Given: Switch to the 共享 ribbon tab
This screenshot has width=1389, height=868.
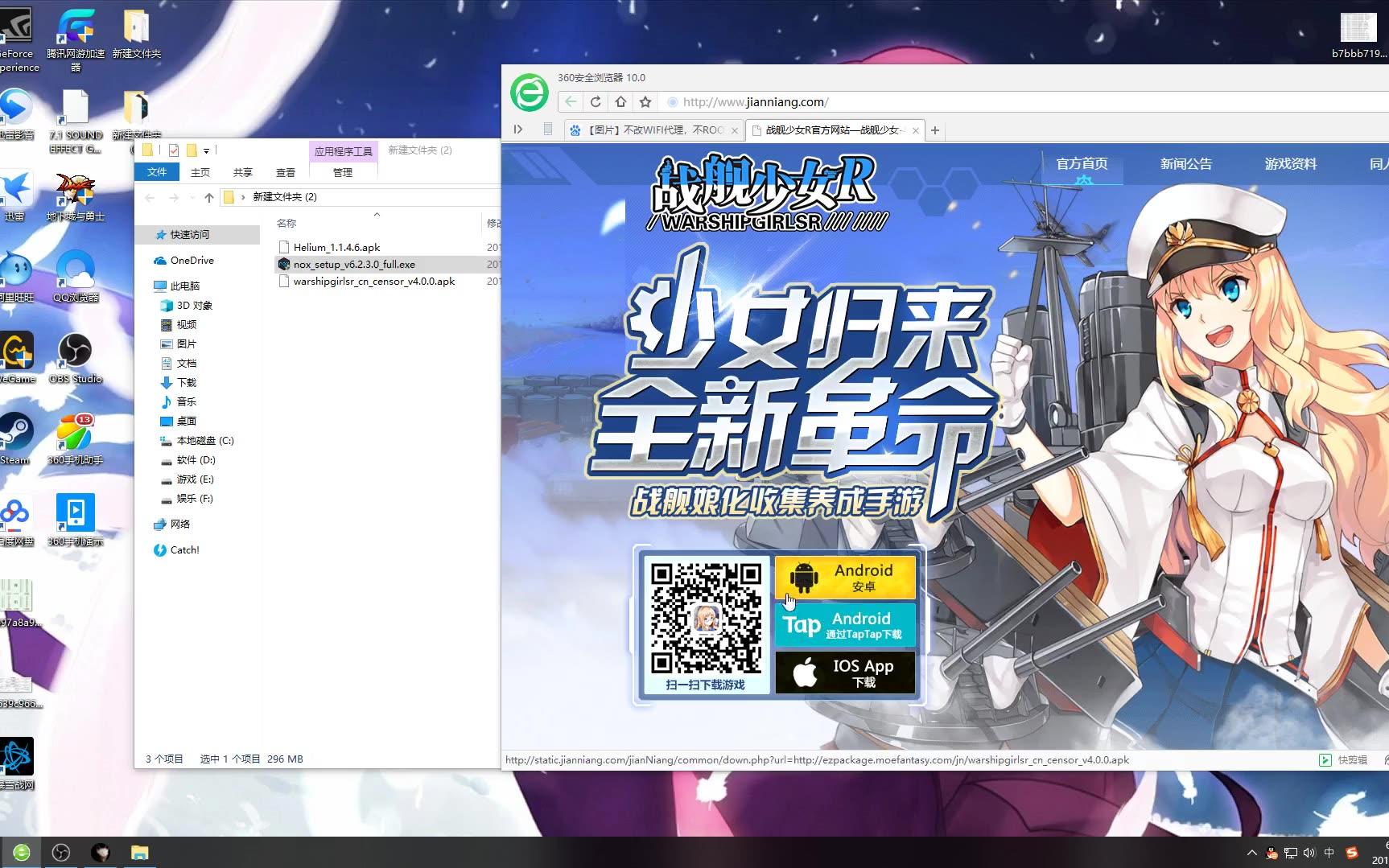Looking at the screenshot, I should coord(243,172).
